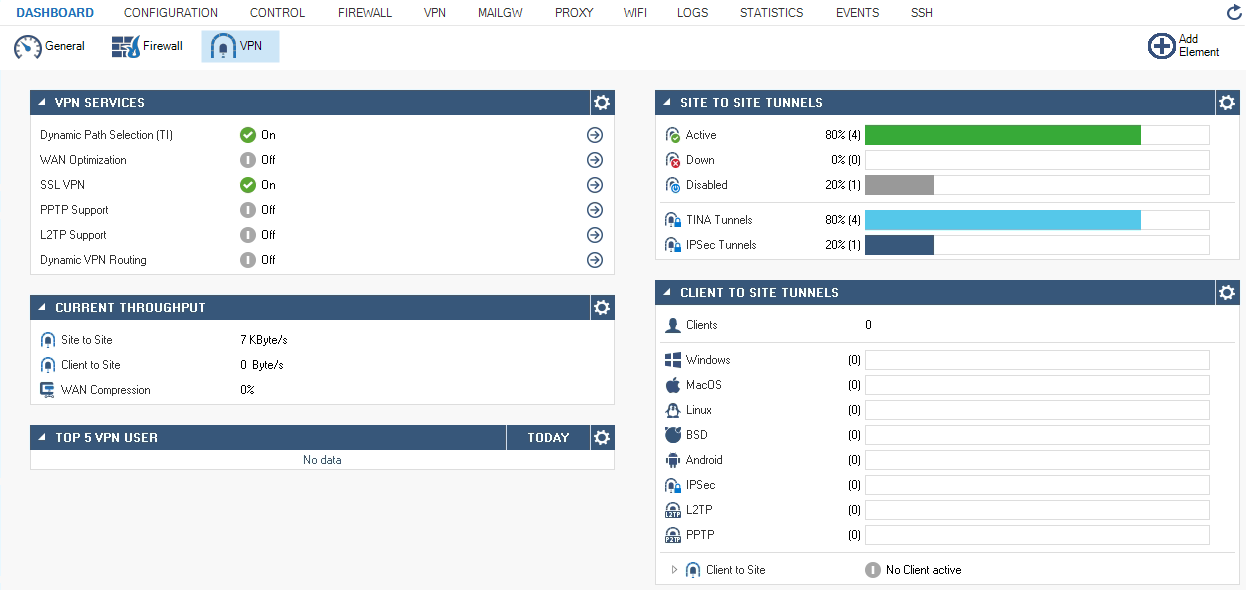The width and height of the screenshot is (1246, 590).
Task: Switch to the CONTROL tab
Action: point(278,13)
